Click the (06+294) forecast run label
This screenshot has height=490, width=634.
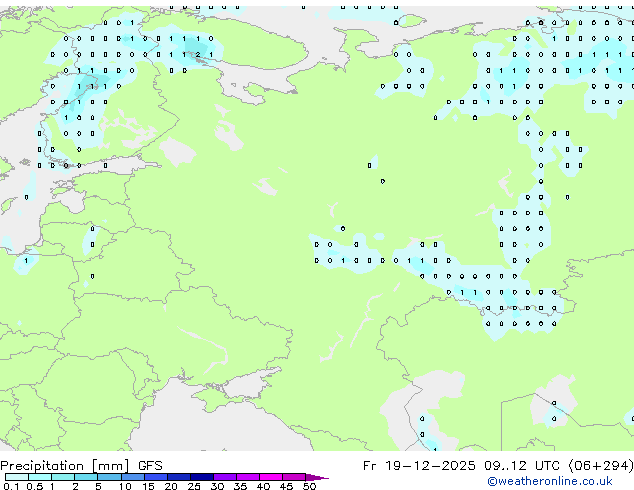tap(601, 466)
